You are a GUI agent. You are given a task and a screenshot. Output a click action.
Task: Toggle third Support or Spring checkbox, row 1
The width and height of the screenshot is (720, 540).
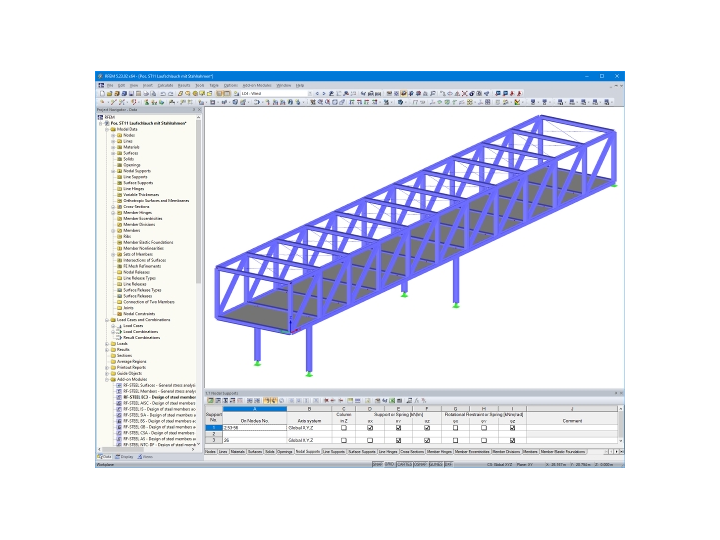pyautogui.click(x=427, y=428)
